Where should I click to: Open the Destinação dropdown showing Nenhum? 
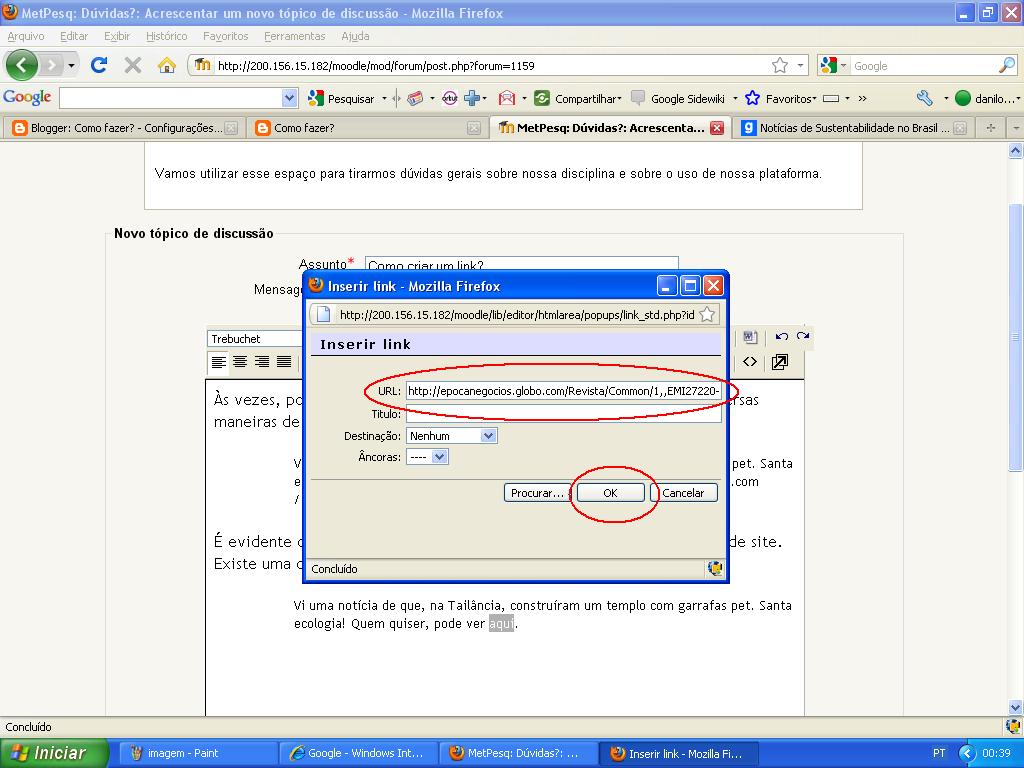click(x=451, y=436)
